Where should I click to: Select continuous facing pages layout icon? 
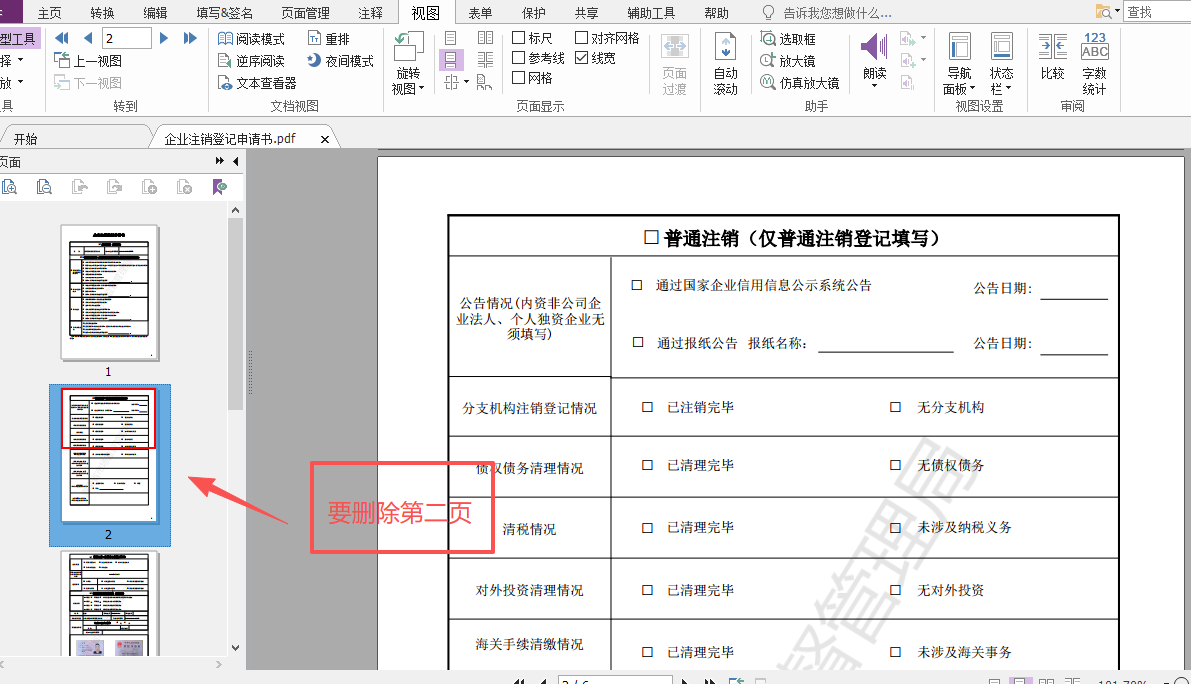tap(485, 60)
